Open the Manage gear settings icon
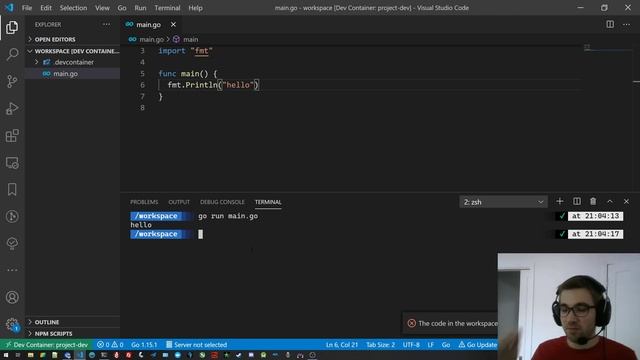Viewport: 640px width, 360px height. coord(12,325)
